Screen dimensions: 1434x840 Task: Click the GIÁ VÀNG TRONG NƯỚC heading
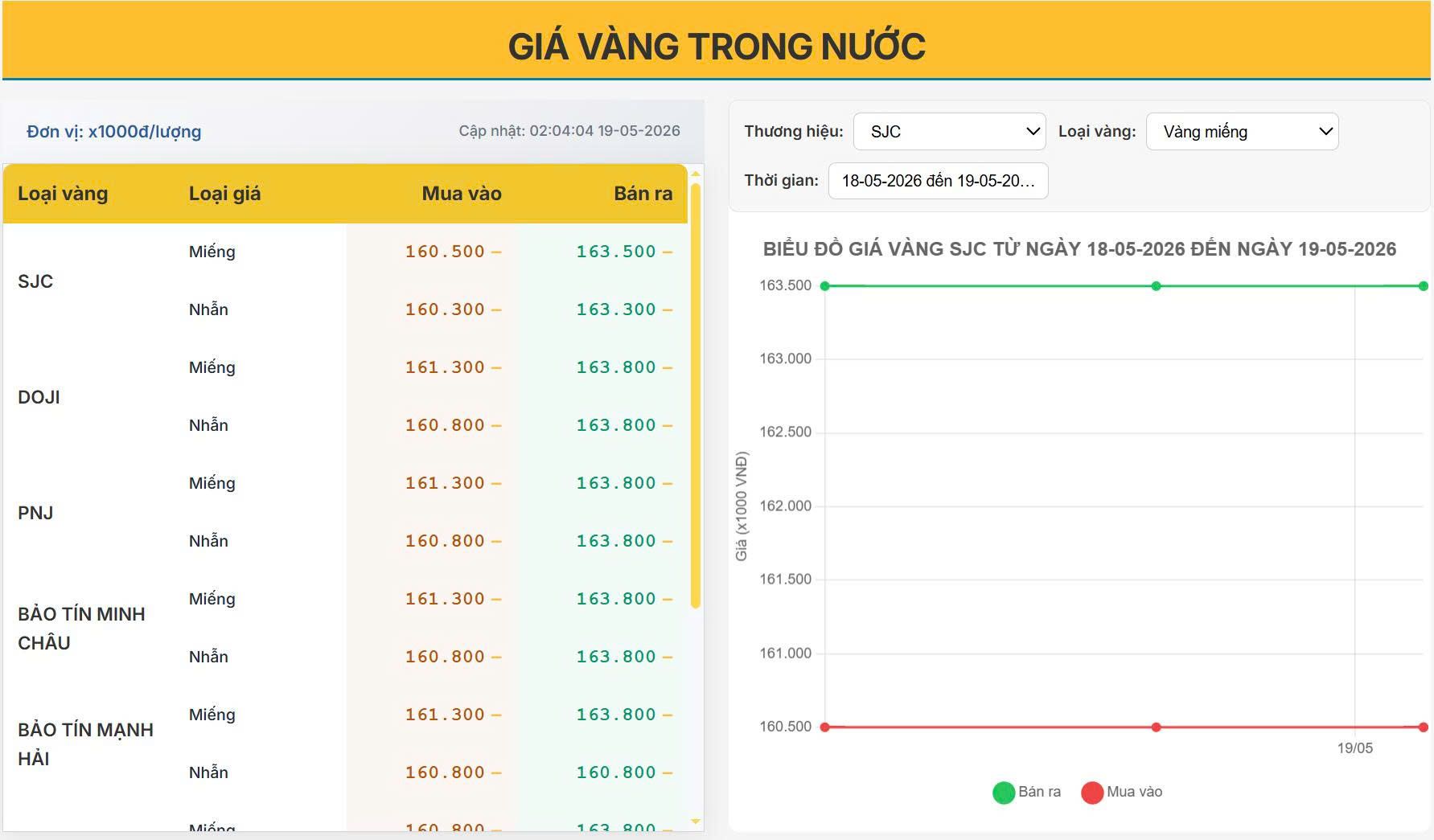point(717,46)
